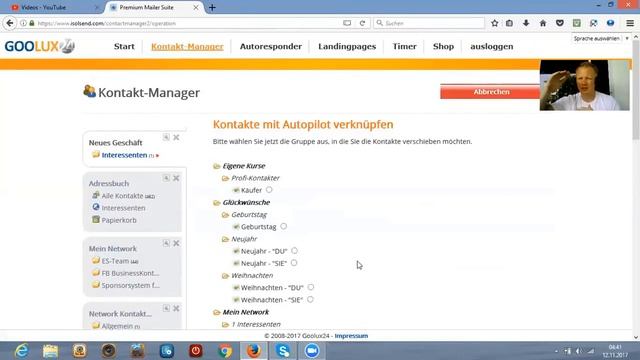This screenshot has width=640, height=360.
Task: Go to browser home page icon
Action: click(543, 23)
